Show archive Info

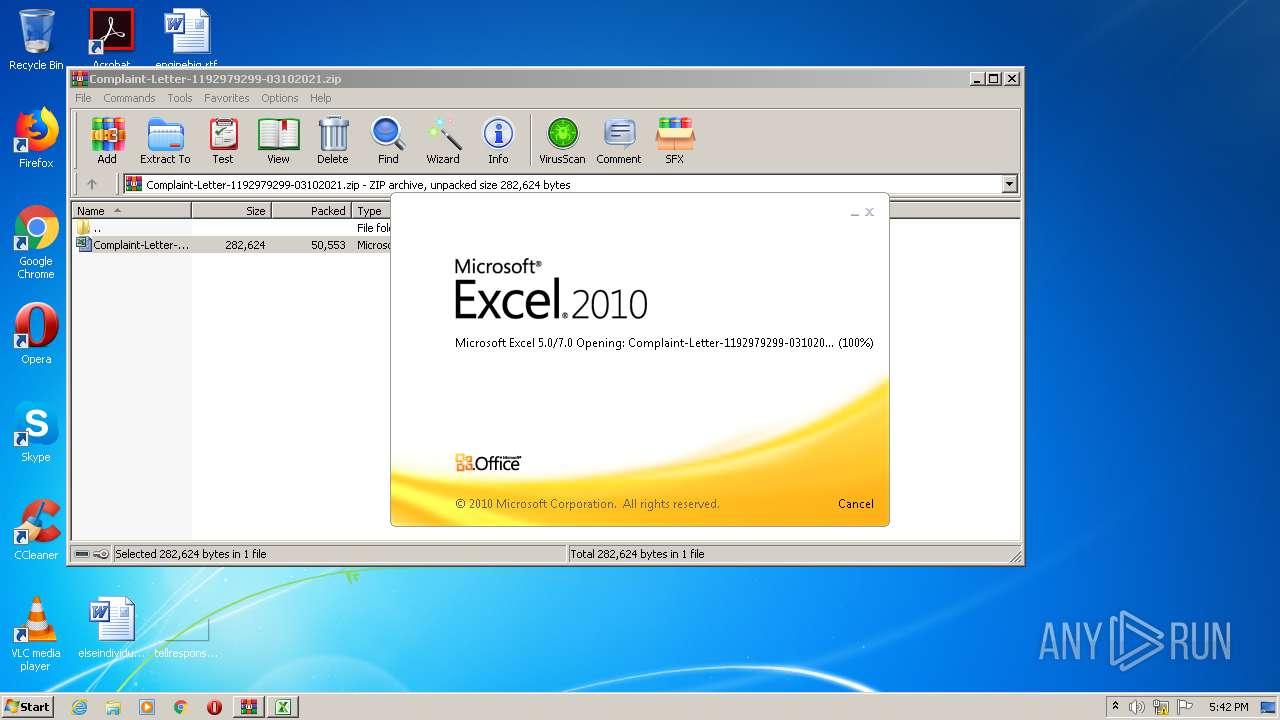(x=498, y=140)
